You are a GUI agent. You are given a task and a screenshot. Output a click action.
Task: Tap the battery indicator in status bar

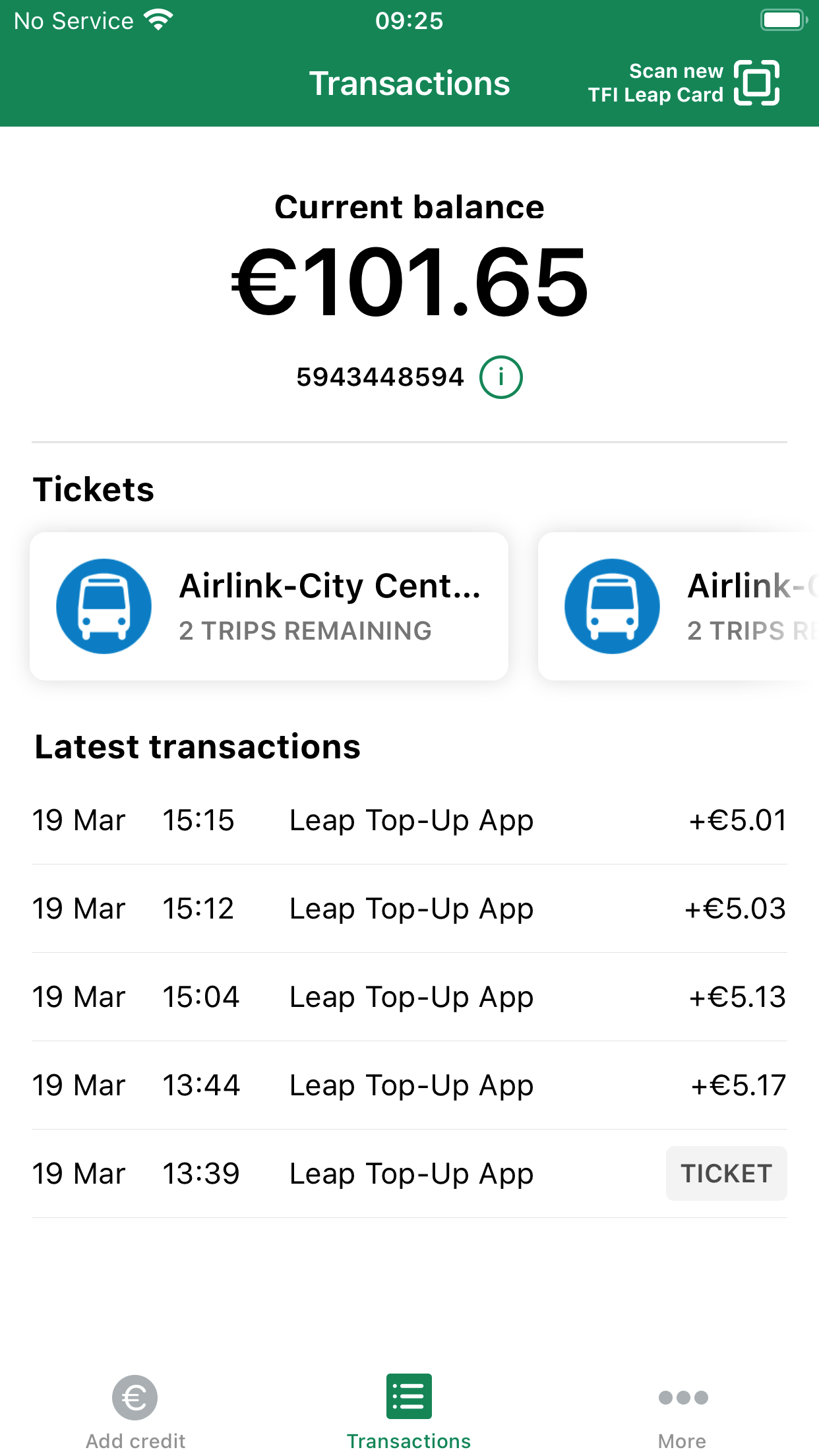(783, 20)
